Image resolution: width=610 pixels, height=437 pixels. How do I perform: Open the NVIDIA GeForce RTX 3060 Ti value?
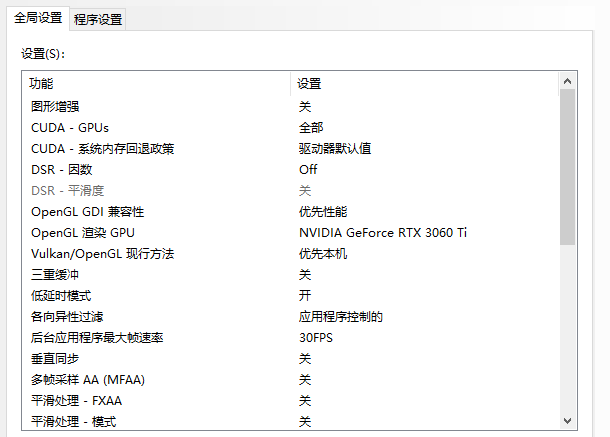pos(383,232)
